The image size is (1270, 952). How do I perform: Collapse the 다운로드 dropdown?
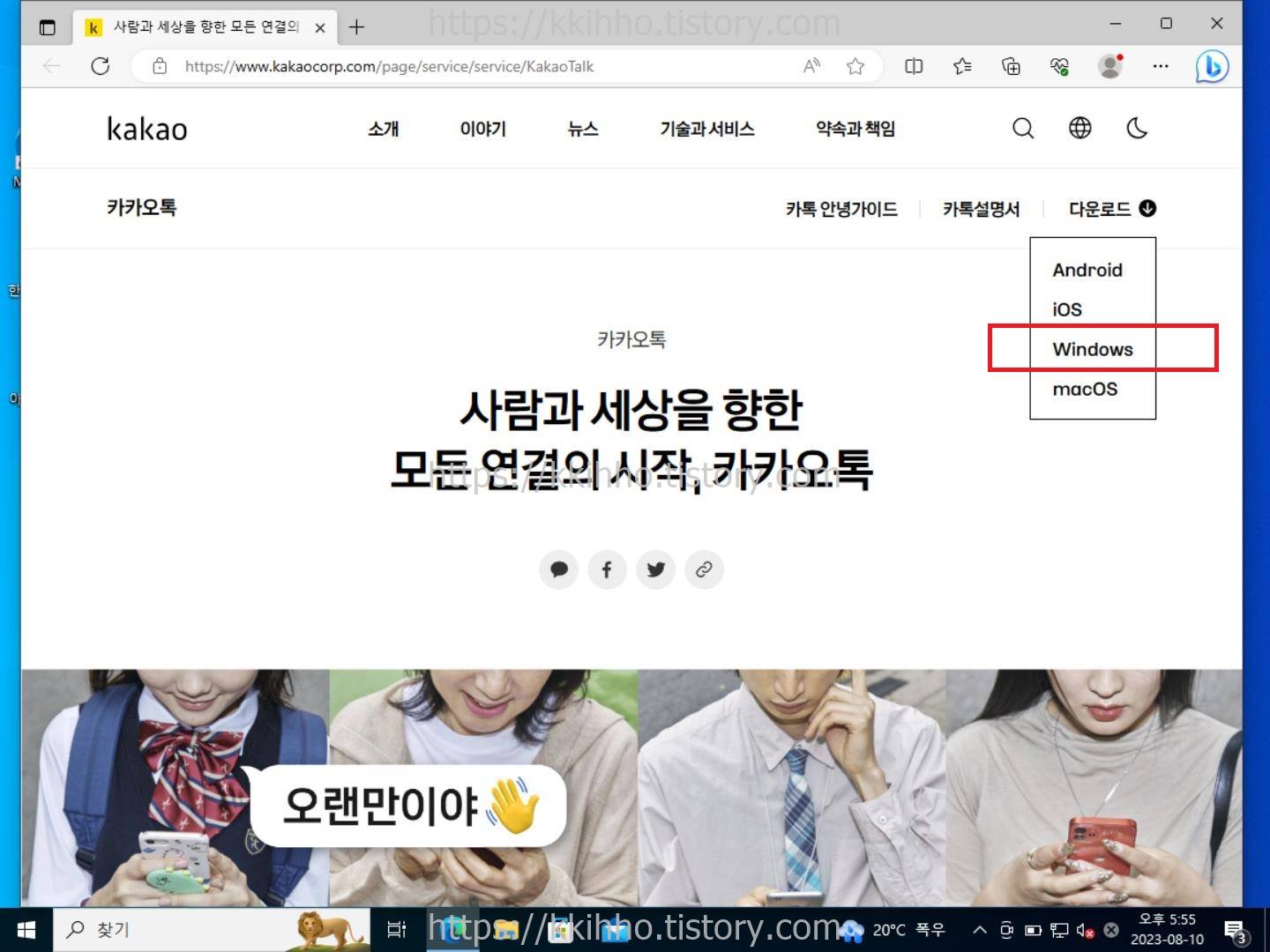(x=1112, y=209)
